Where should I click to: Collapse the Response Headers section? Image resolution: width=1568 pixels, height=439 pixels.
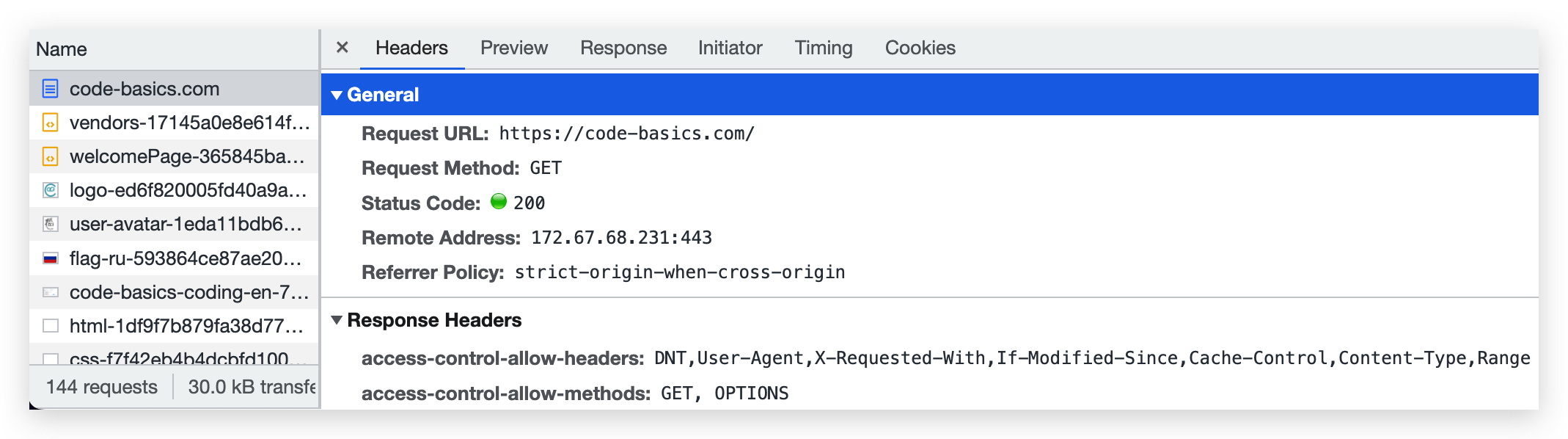point(337,320)
